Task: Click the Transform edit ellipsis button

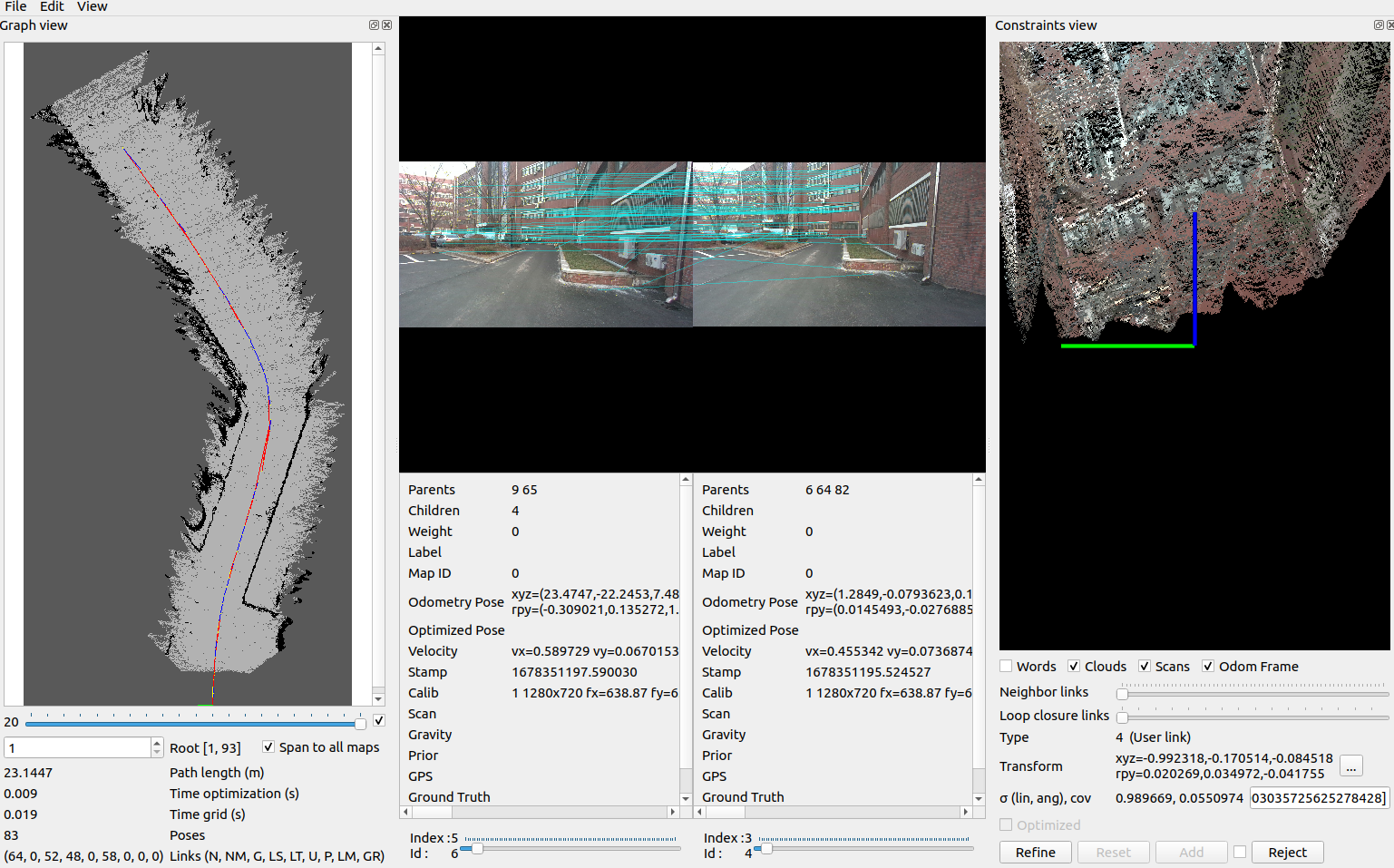Action: click(1350, 766)
